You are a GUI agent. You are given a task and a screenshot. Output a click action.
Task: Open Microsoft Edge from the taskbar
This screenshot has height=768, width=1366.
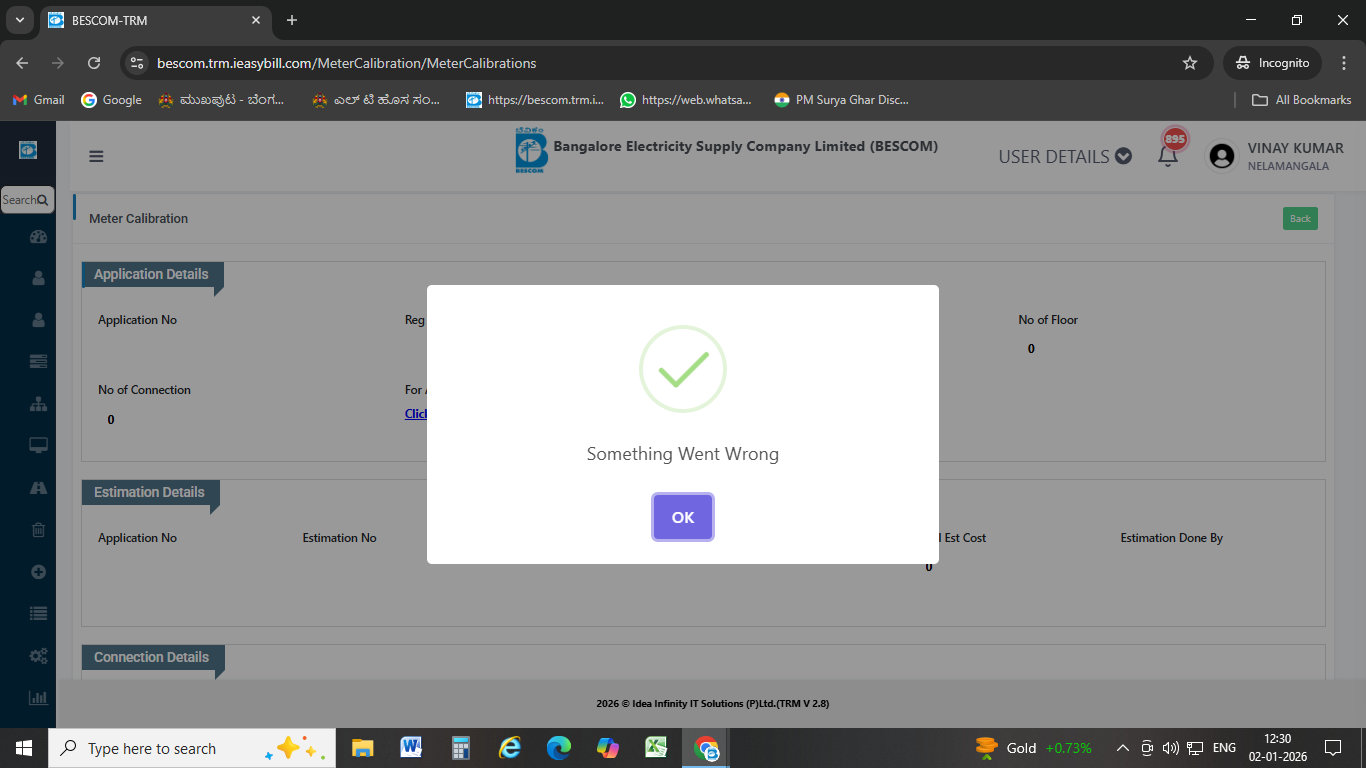click(x=559, y=748)
